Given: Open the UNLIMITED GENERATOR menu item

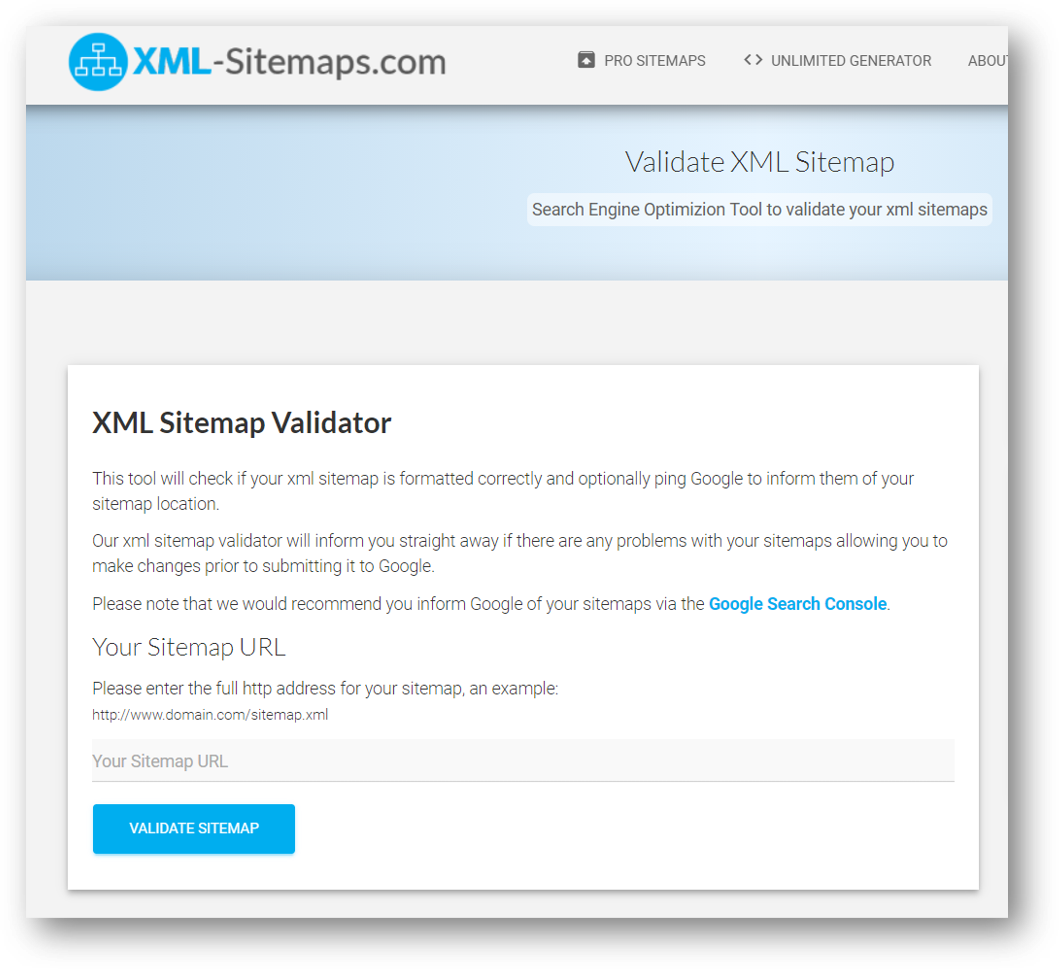Looking at the screenshot, I should (837, 61).
